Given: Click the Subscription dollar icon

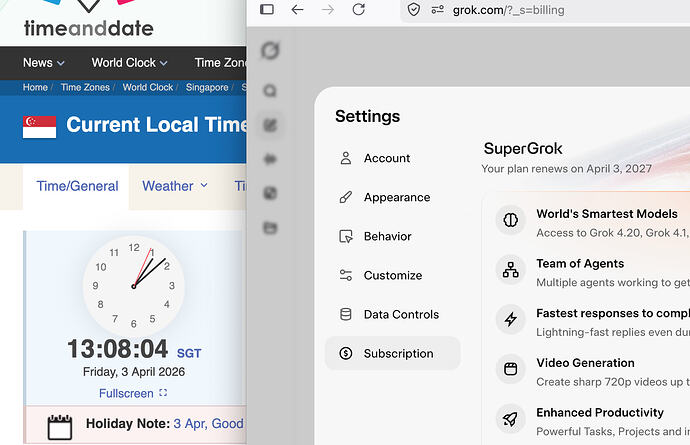Looking at the screenshot, I should 346,353.
